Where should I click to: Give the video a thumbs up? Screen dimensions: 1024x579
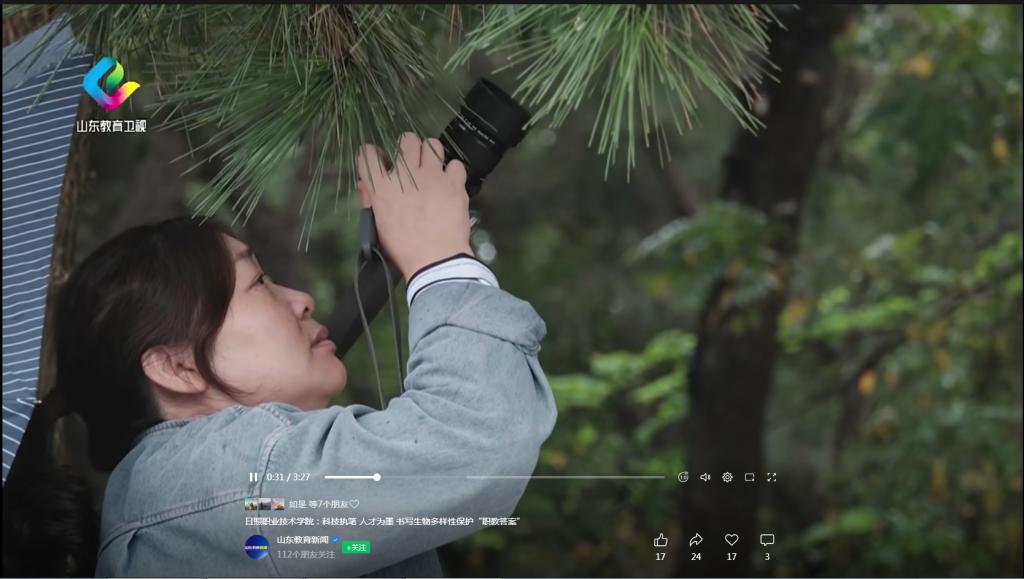click(x=660, y=540)
